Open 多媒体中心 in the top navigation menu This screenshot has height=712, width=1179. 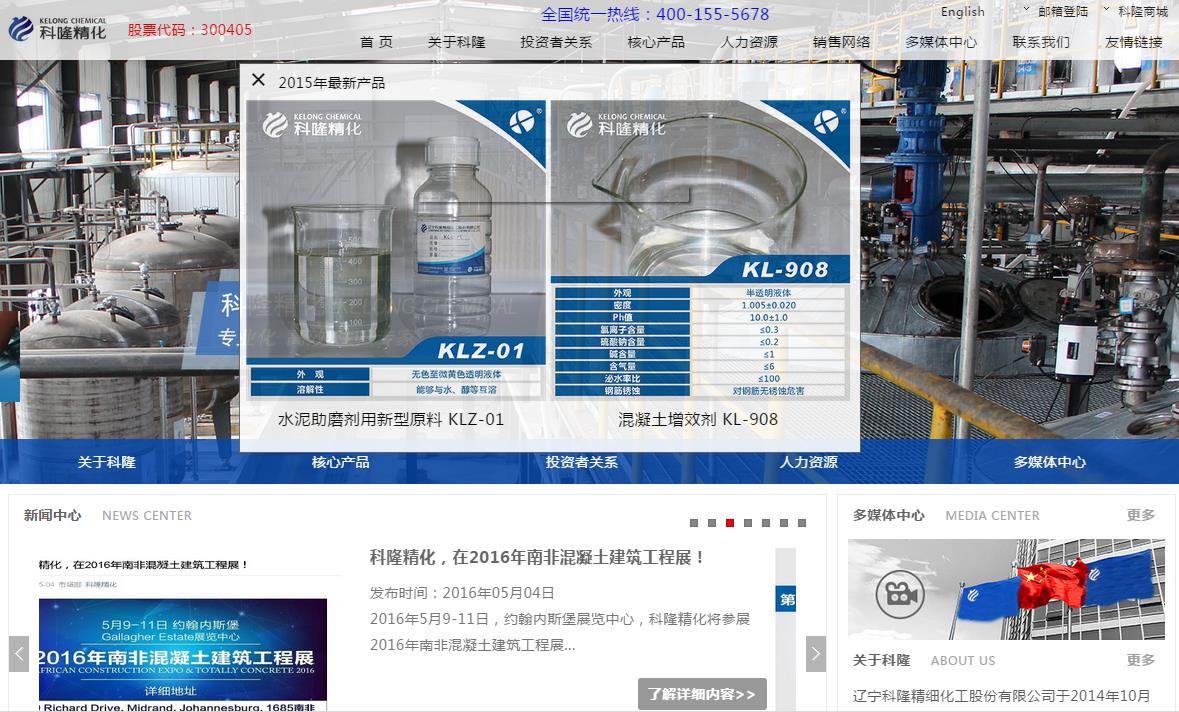[x=941, y=42]
